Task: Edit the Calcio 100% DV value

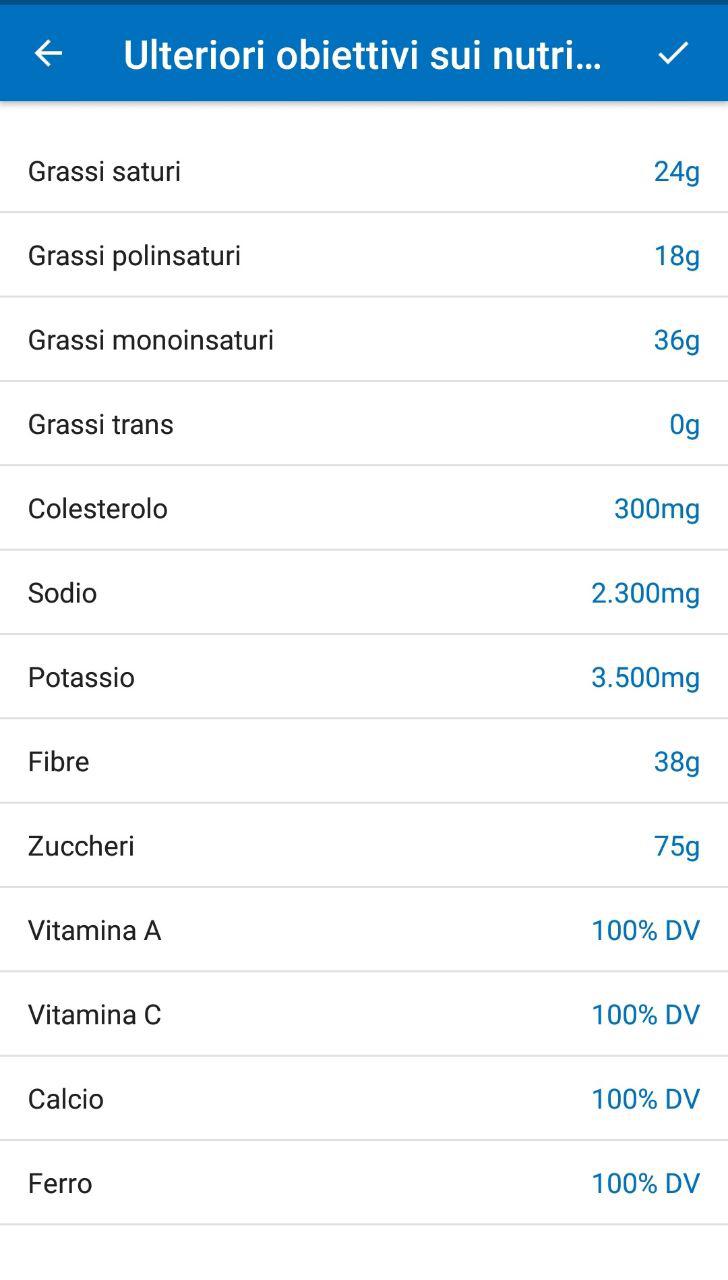Action: [x=645, y=1099]
